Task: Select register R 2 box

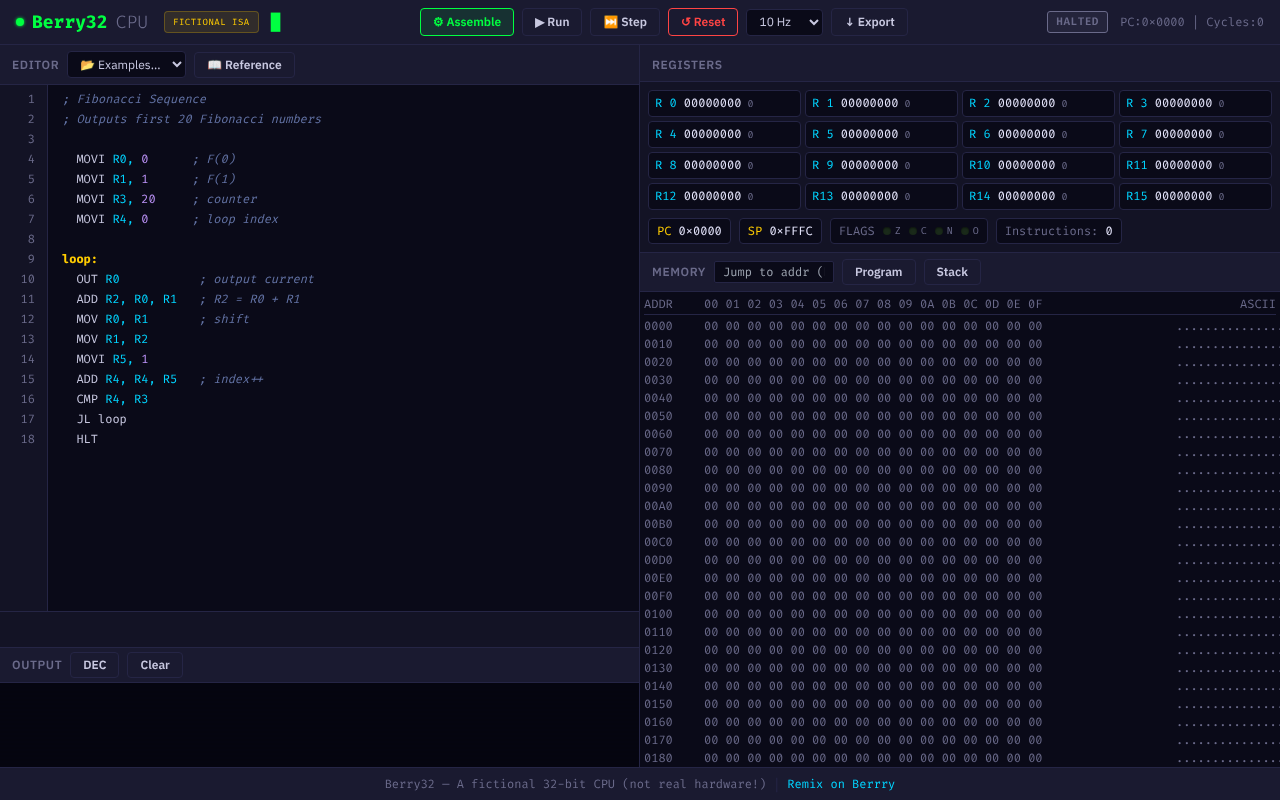Action: coord(1038,103)
